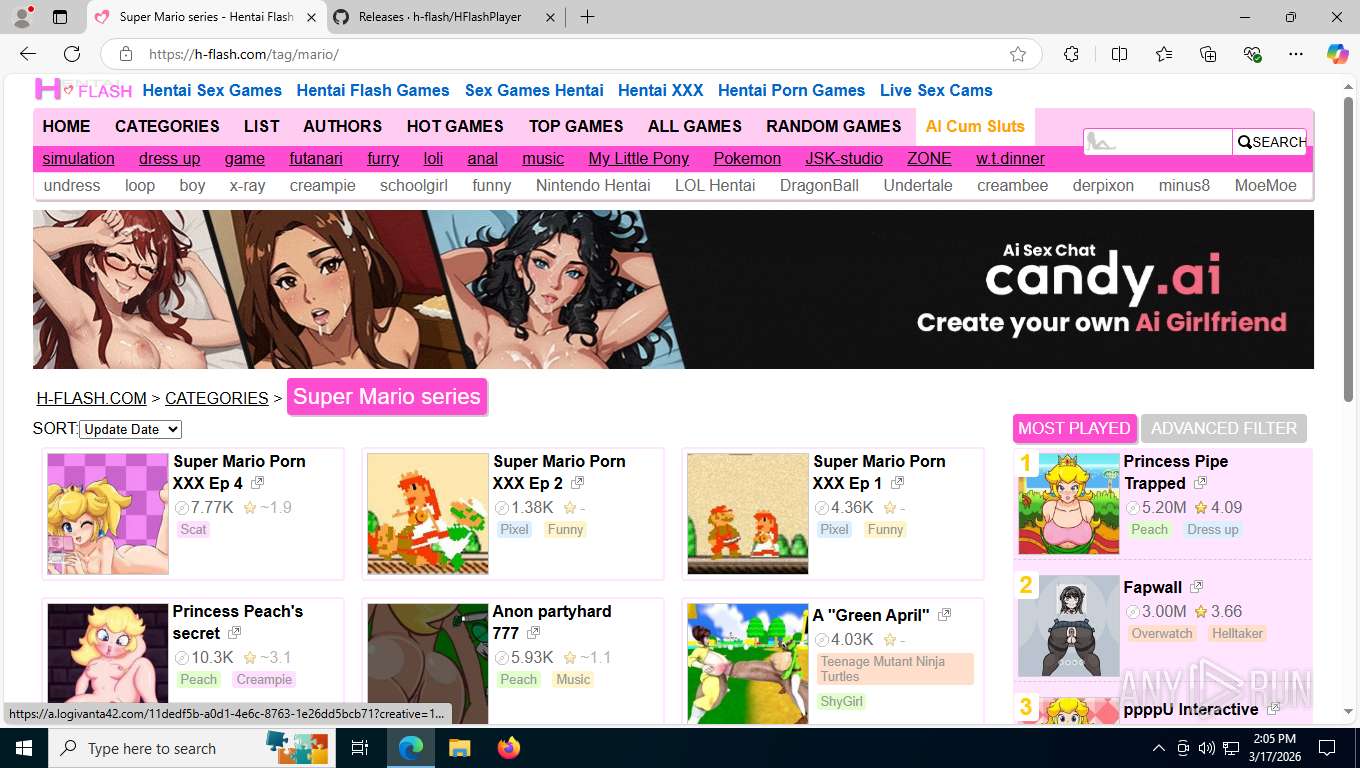
Task: Open the ALL GAMES menu item
Action: pyautogui.click(x=695, y=126)
